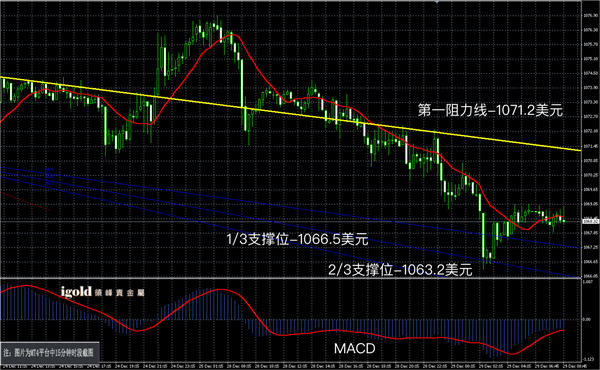Click the note box at the bottom left

pos(50,352)
